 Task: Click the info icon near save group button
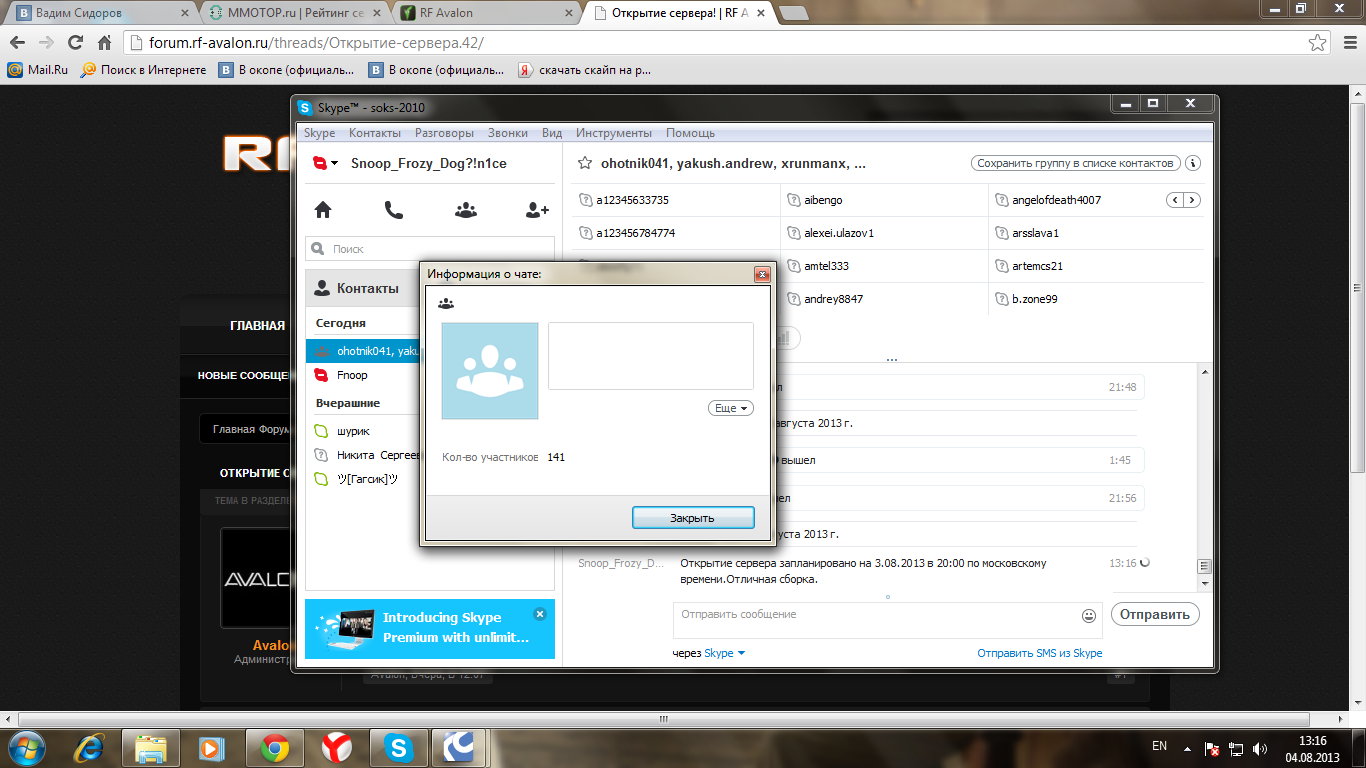pyautogui.click(x=1193, y=163)
